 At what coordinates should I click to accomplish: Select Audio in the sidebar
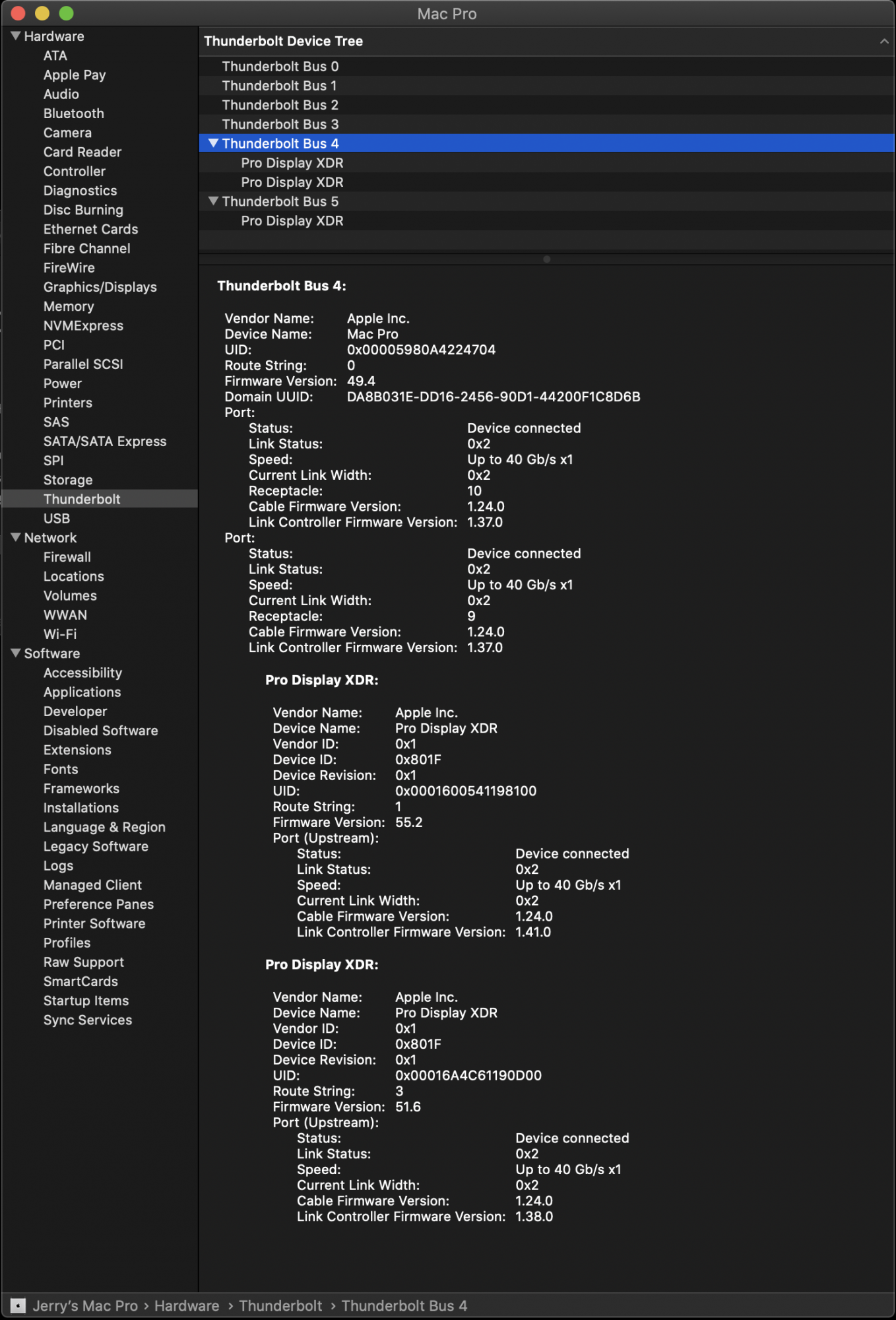tap(61, 94)
